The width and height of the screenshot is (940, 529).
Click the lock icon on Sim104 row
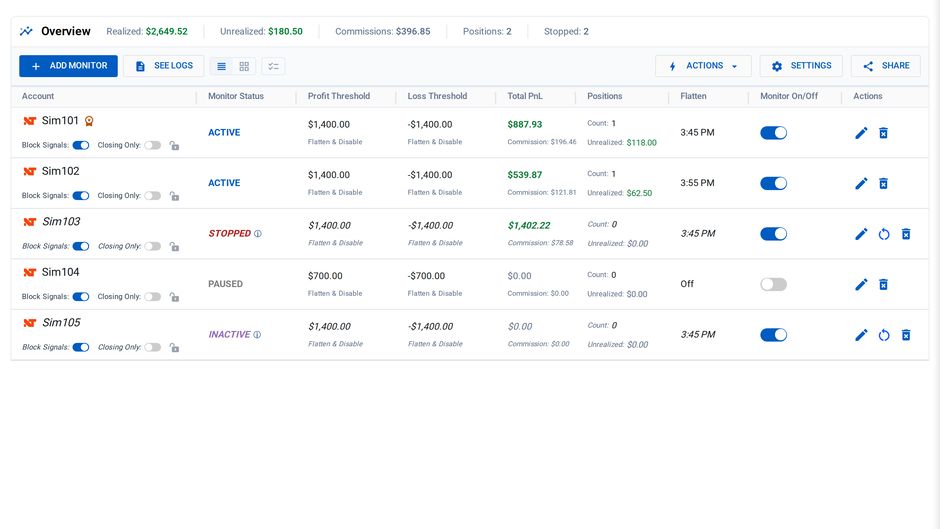(174, 296)
